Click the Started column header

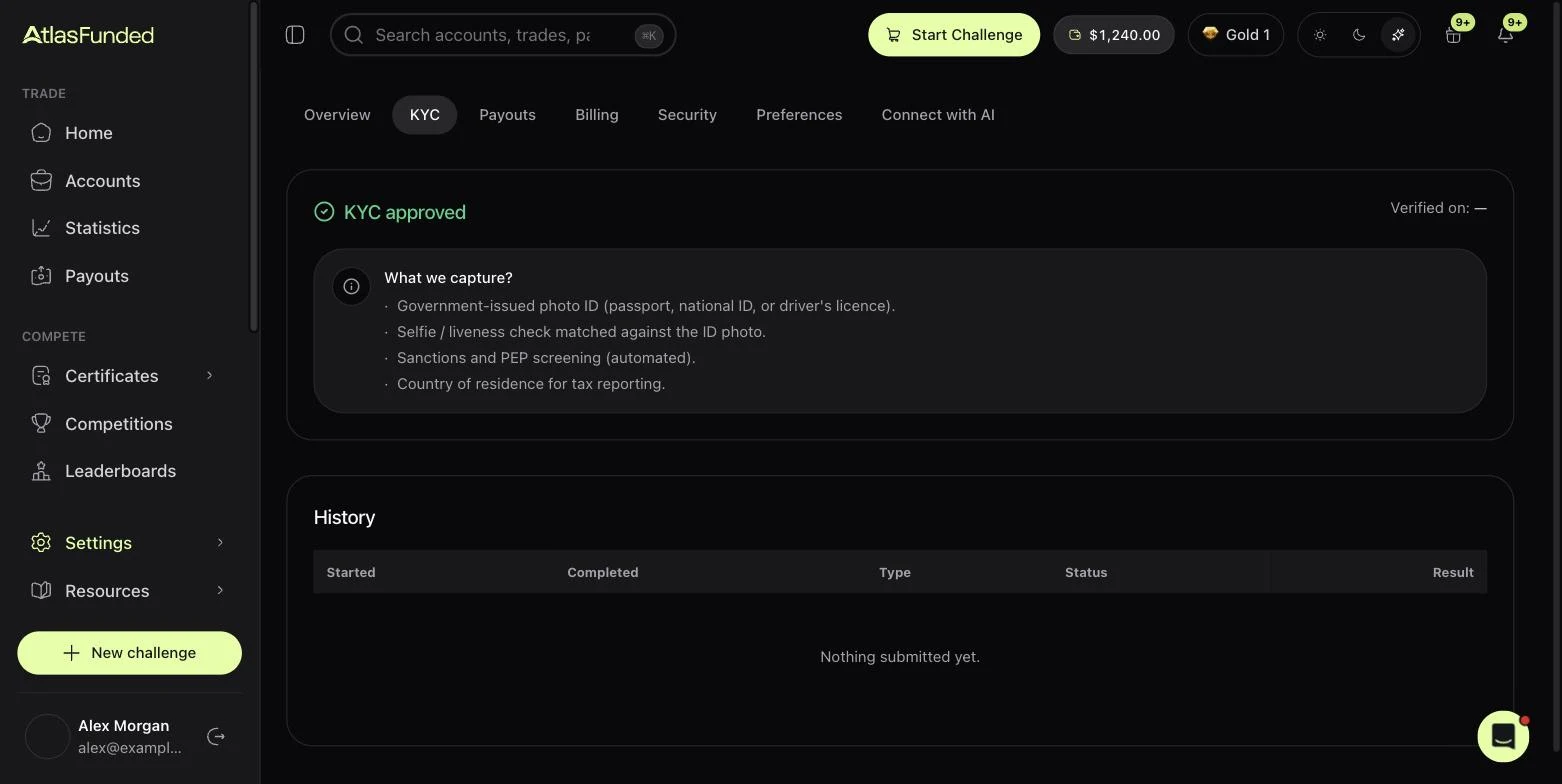[x=351, y=573]
